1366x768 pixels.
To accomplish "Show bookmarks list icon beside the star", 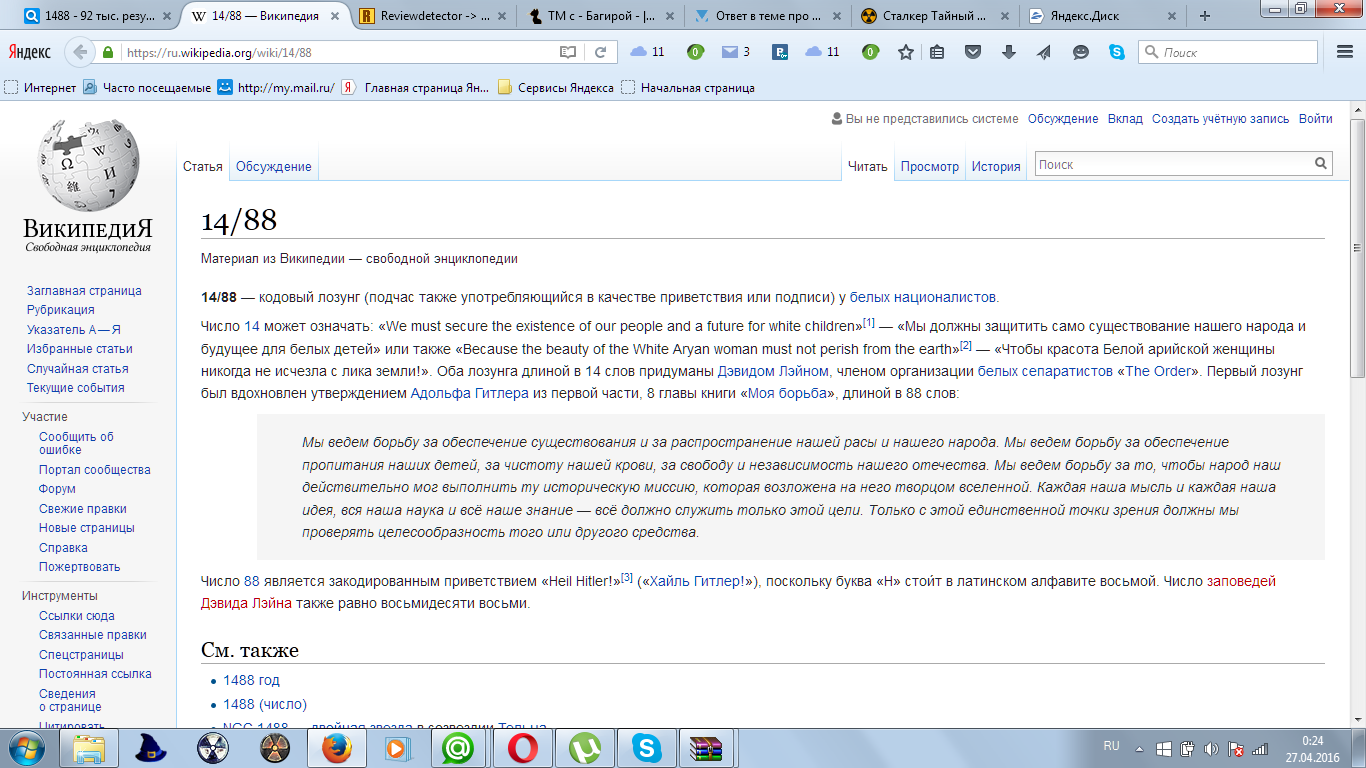I will pos(937,52).
